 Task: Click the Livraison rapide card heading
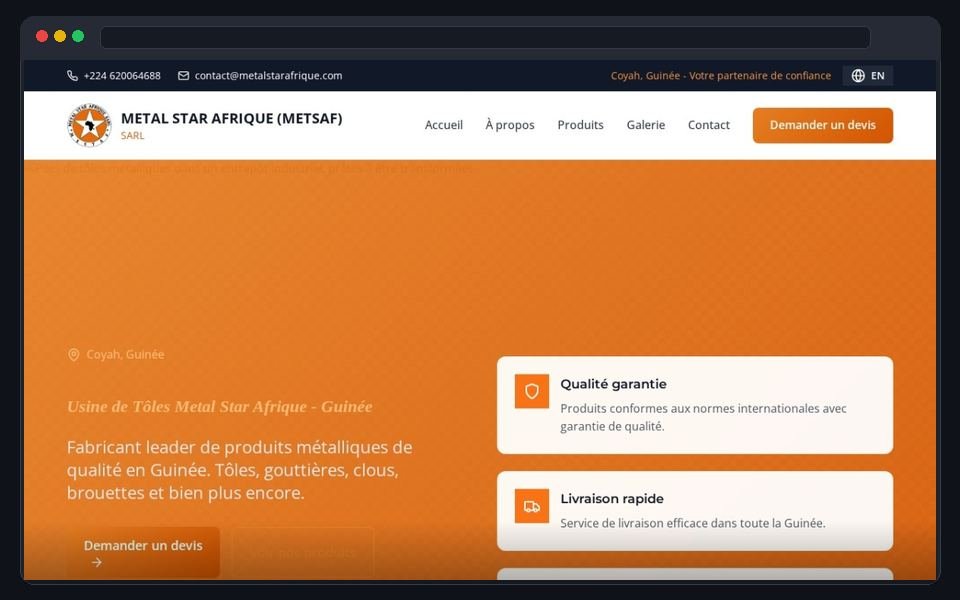tap(612, 498)
